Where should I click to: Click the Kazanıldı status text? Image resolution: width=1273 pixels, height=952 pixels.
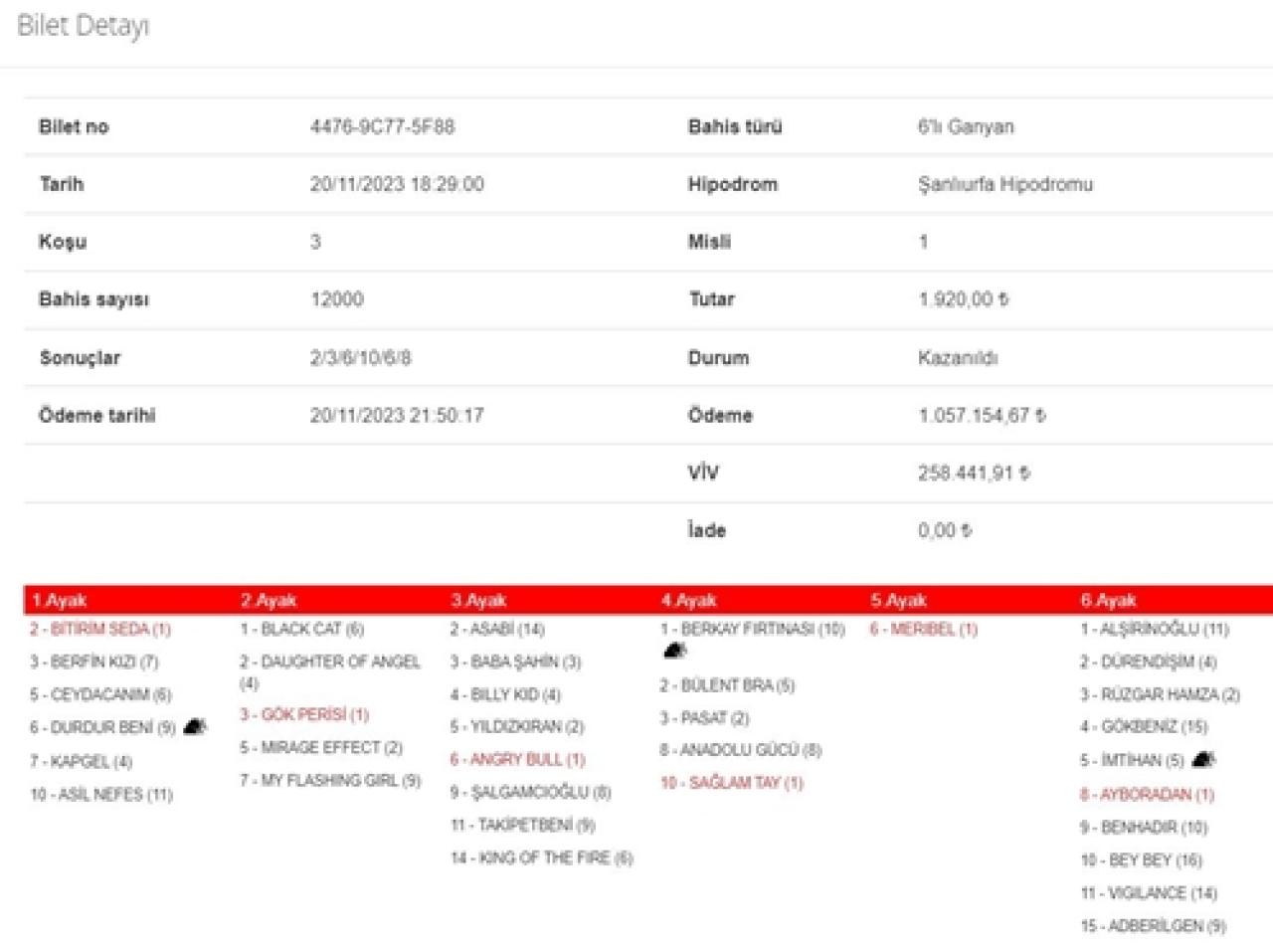click(957, 357)
